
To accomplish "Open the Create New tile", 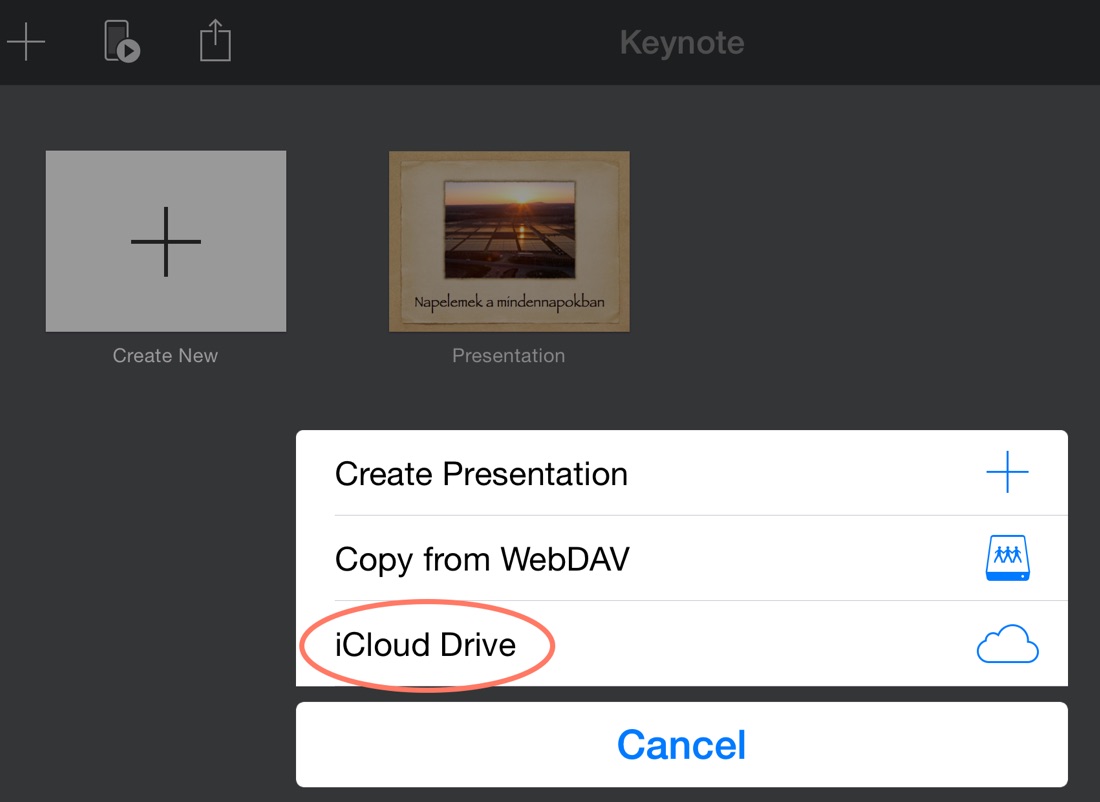I will coord(166,241).
